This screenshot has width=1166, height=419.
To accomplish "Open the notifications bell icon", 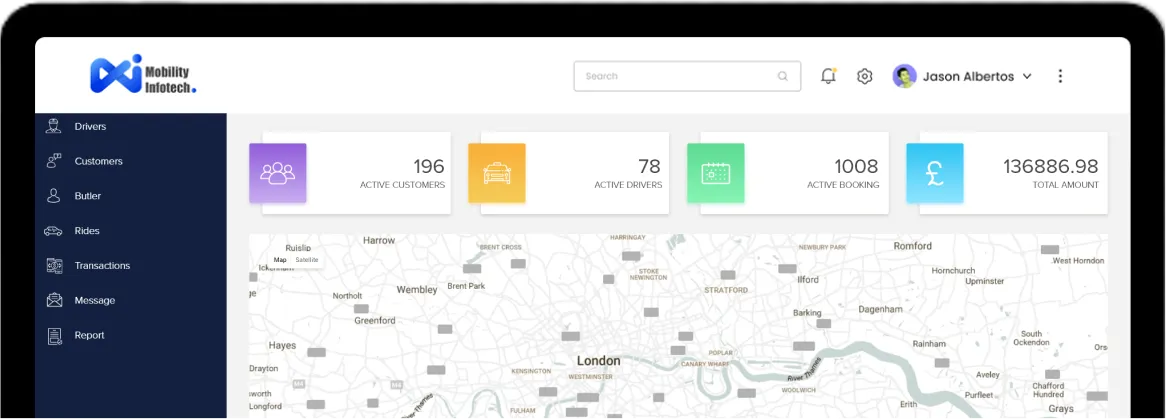I will click(828, 76).
